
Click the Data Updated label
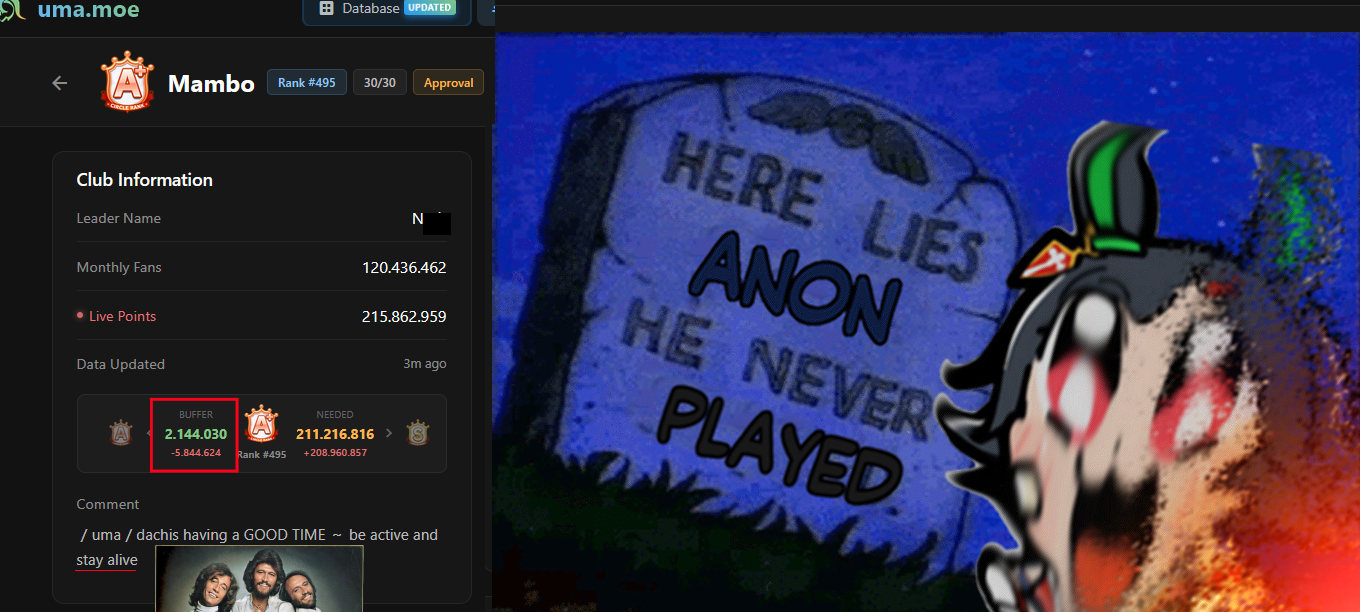[x=121, y=364]
